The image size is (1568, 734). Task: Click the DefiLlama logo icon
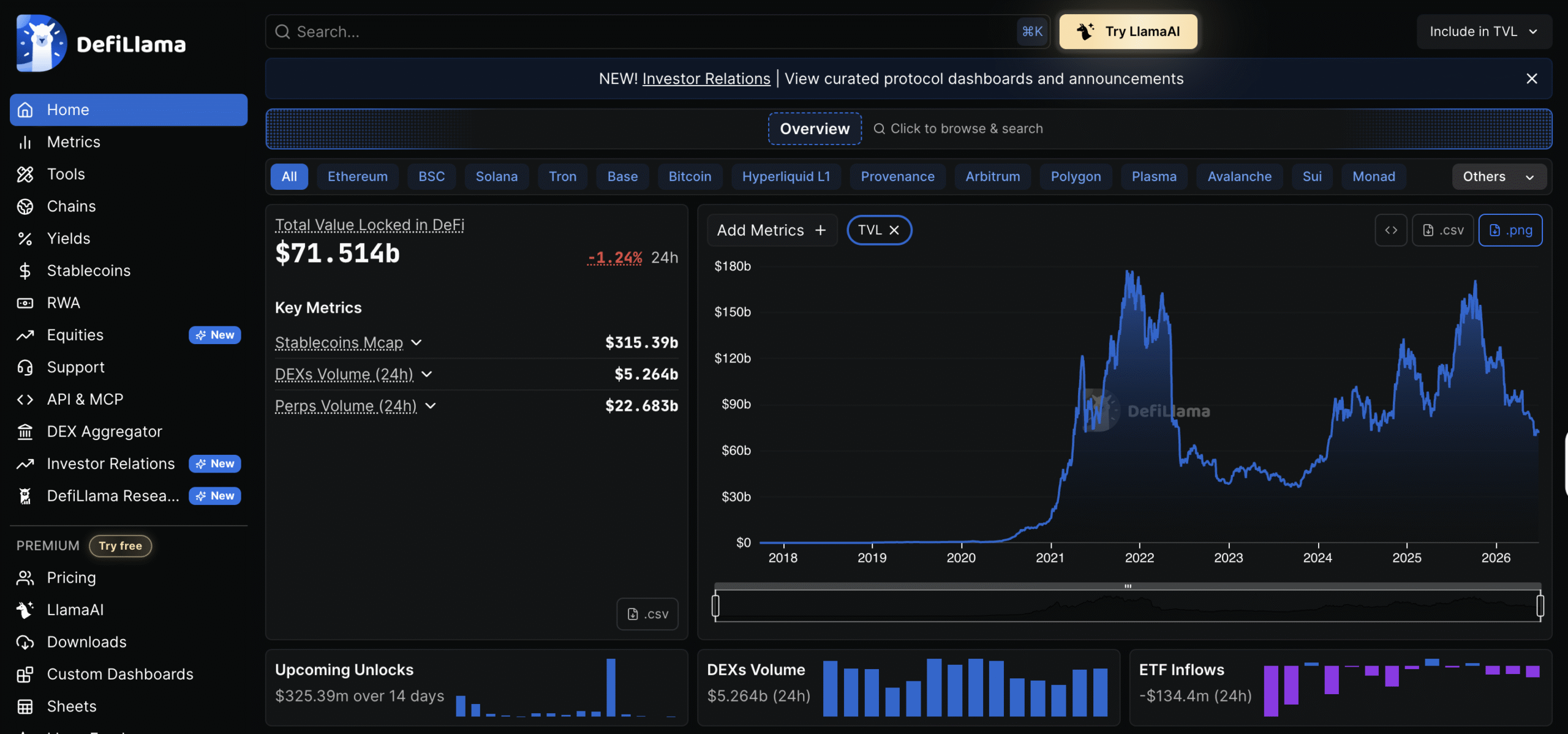pyautogui.click(x=41, y=43)
